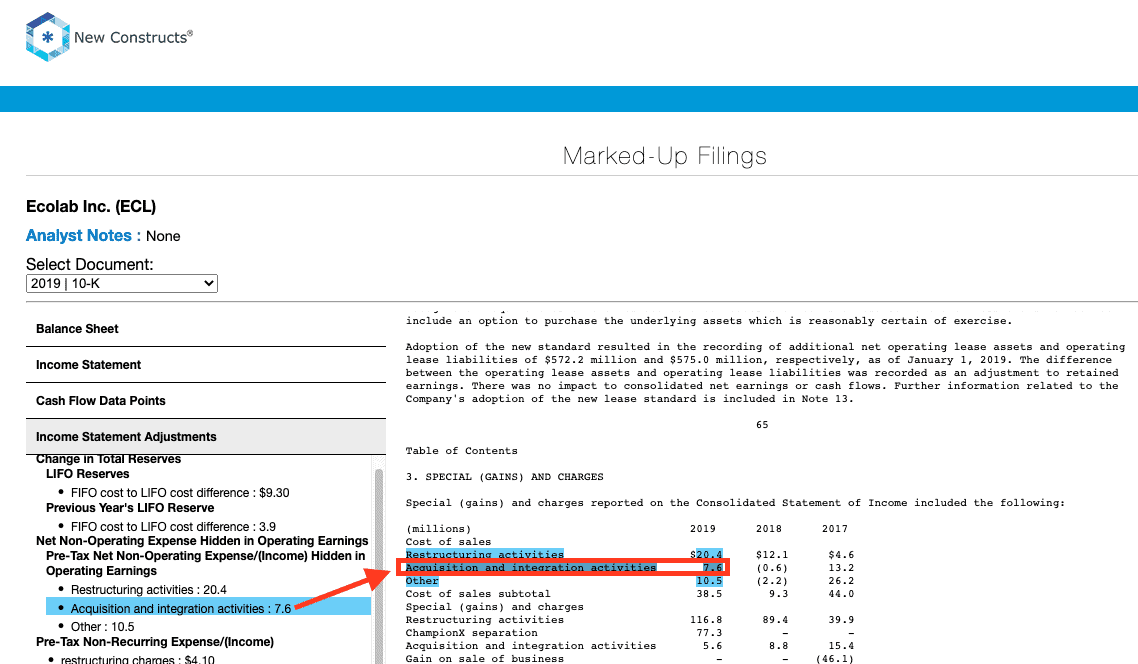Click the New Constructs hexagon logo icon
Screen dimensions: 1138x664
48,37
